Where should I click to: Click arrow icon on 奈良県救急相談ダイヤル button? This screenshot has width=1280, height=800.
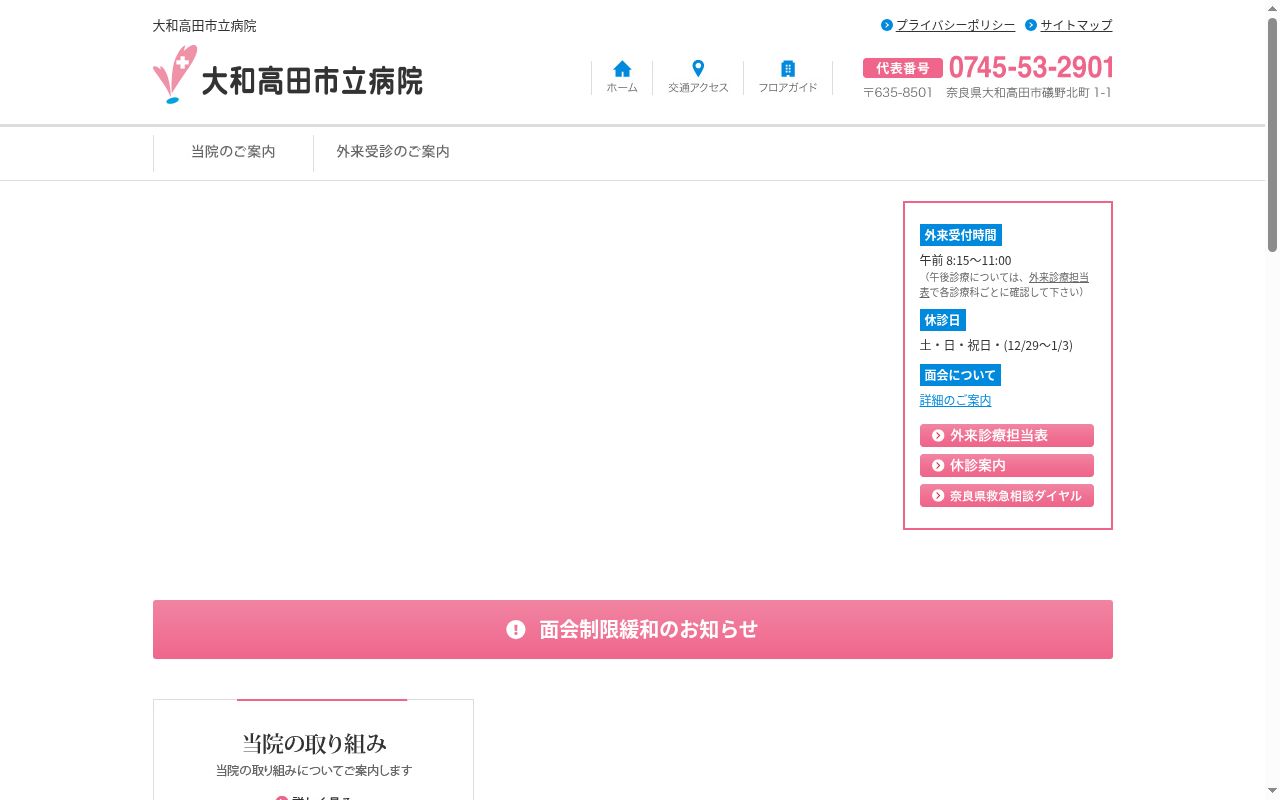(938, 496)
